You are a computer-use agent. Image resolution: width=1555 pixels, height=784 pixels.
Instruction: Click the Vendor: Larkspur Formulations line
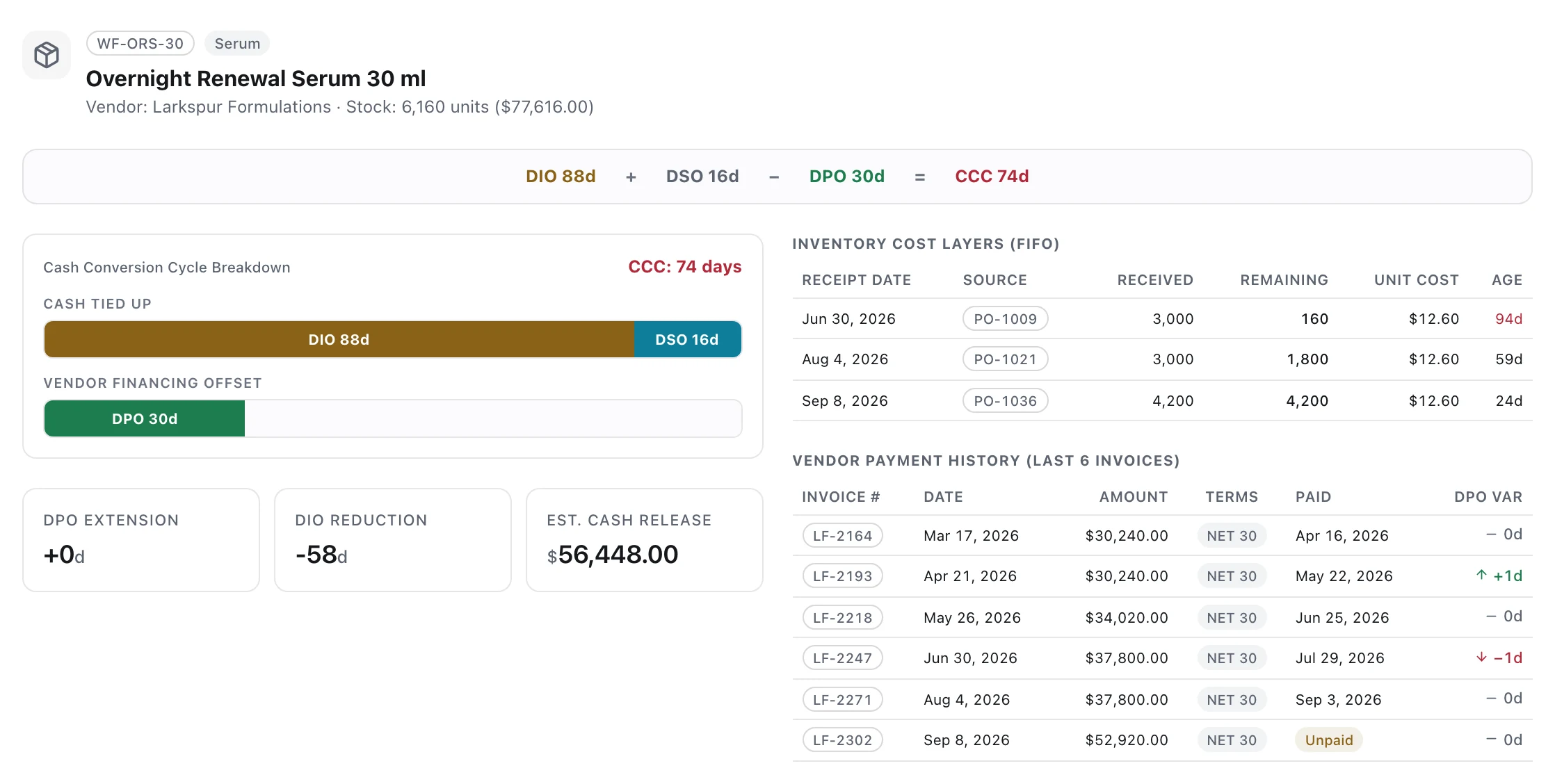(x=339, y=107)
